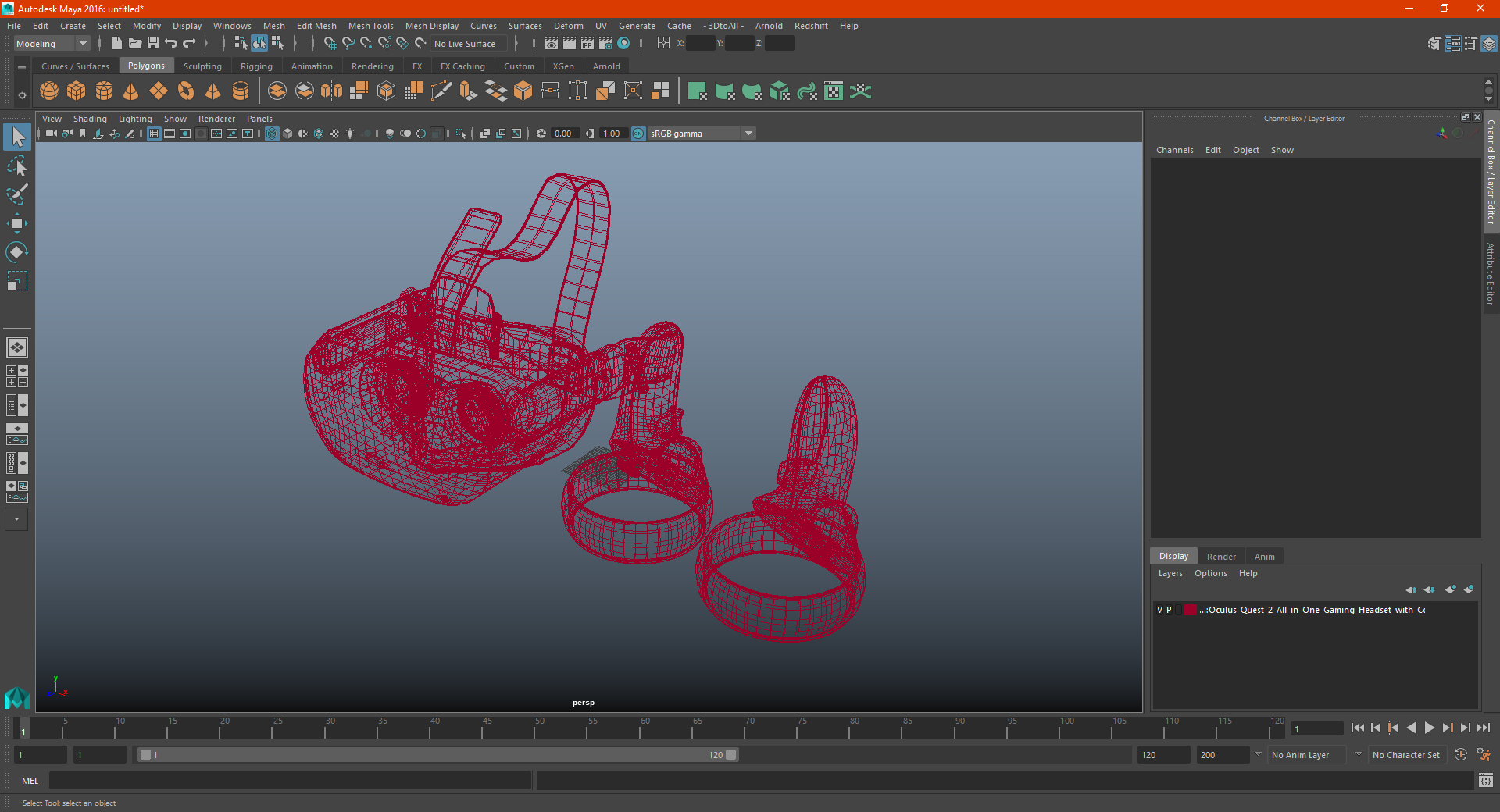Create a polygon cylinder from the shelf
The height and width of the screenshot is (812, 1500).
pyautogui.click(x=104, y=91)
